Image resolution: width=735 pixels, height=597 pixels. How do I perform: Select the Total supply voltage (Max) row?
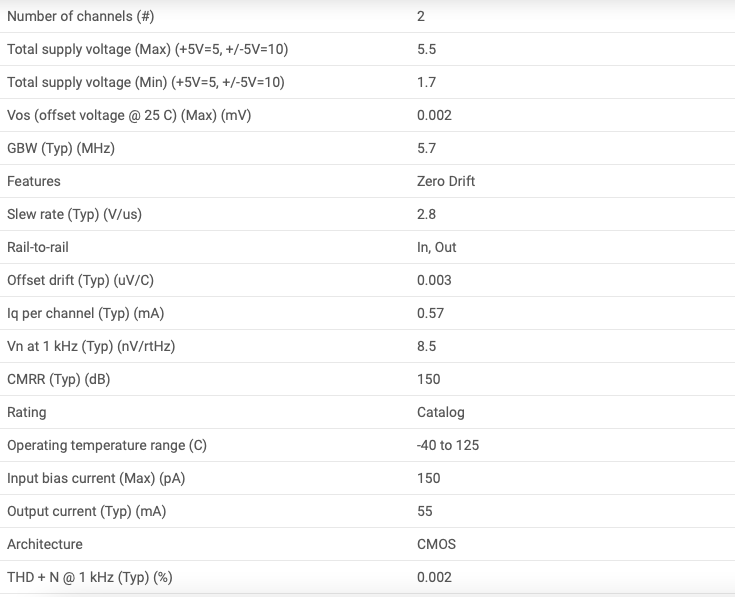[368, 49]
